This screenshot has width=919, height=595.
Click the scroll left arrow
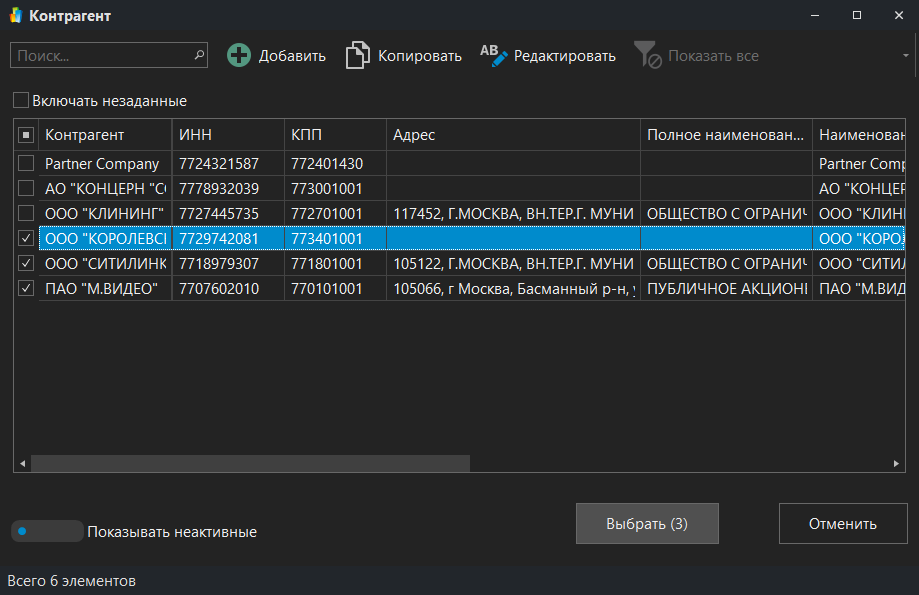[x=21, y=464]
